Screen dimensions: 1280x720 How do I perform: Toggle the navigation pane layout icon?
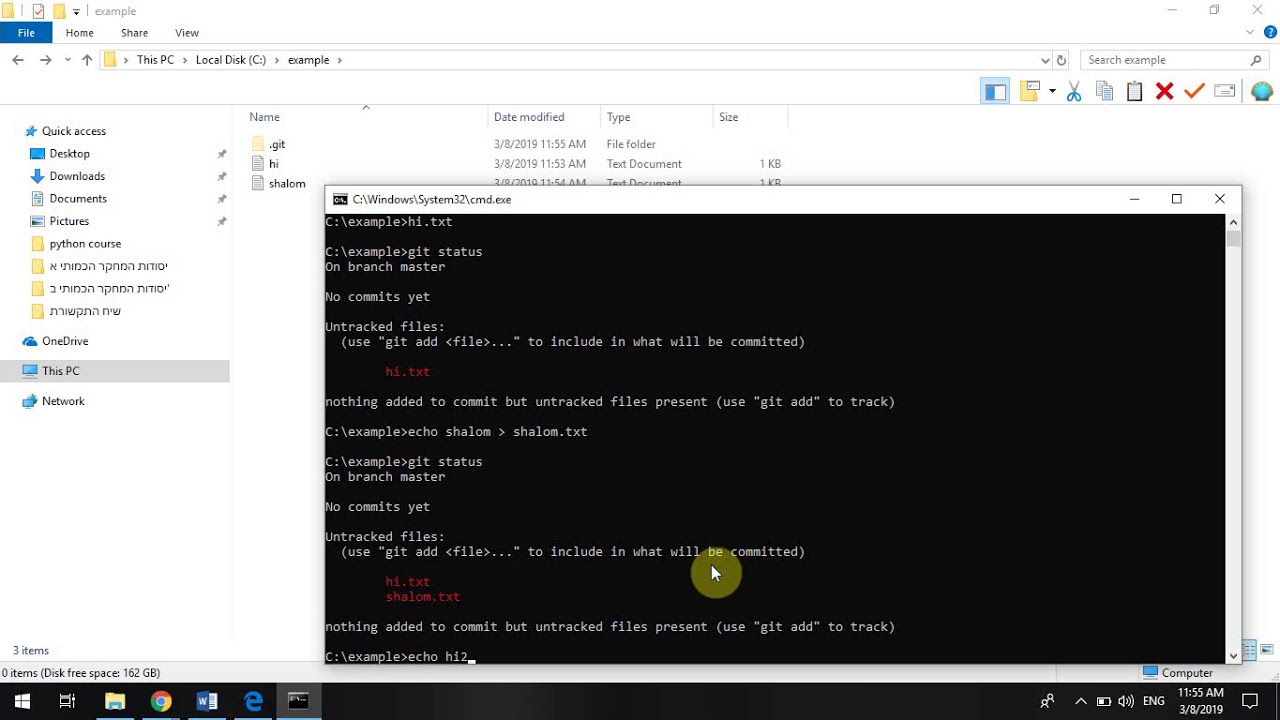pos(995,92)
